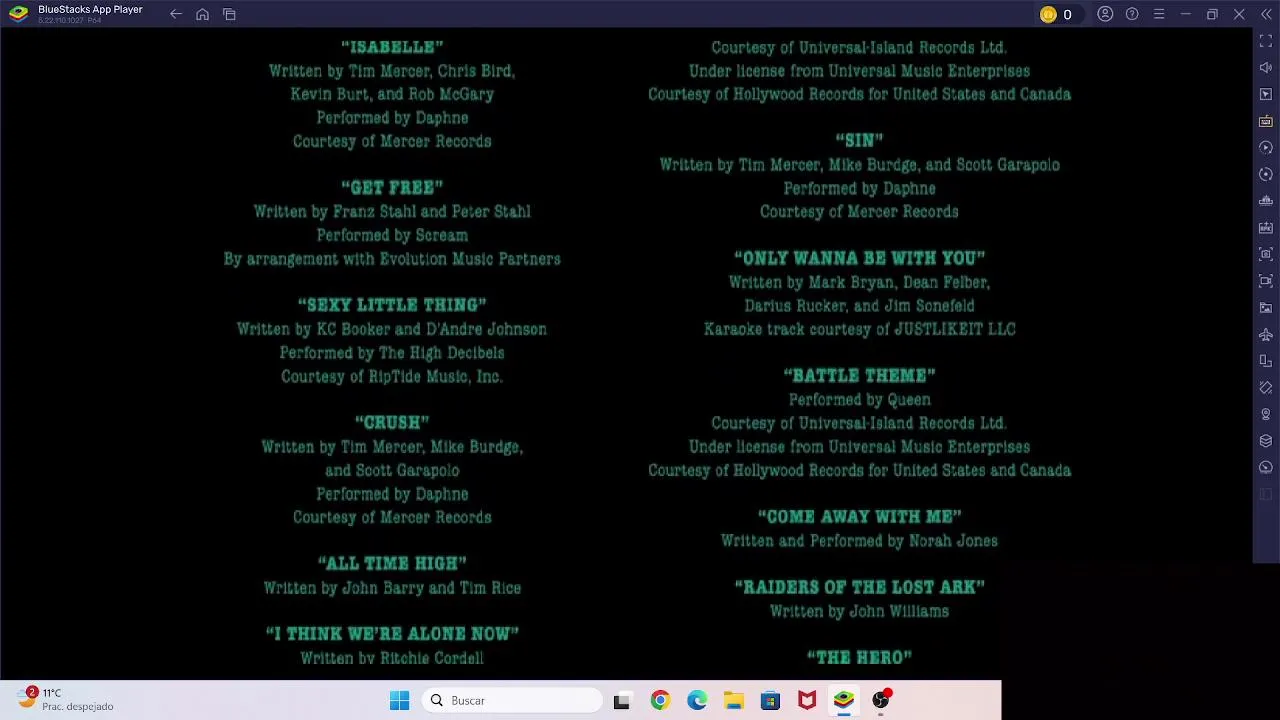Click the "BATTLE THEME" title
Screen dimensions: 1280x720
(859, 376)
